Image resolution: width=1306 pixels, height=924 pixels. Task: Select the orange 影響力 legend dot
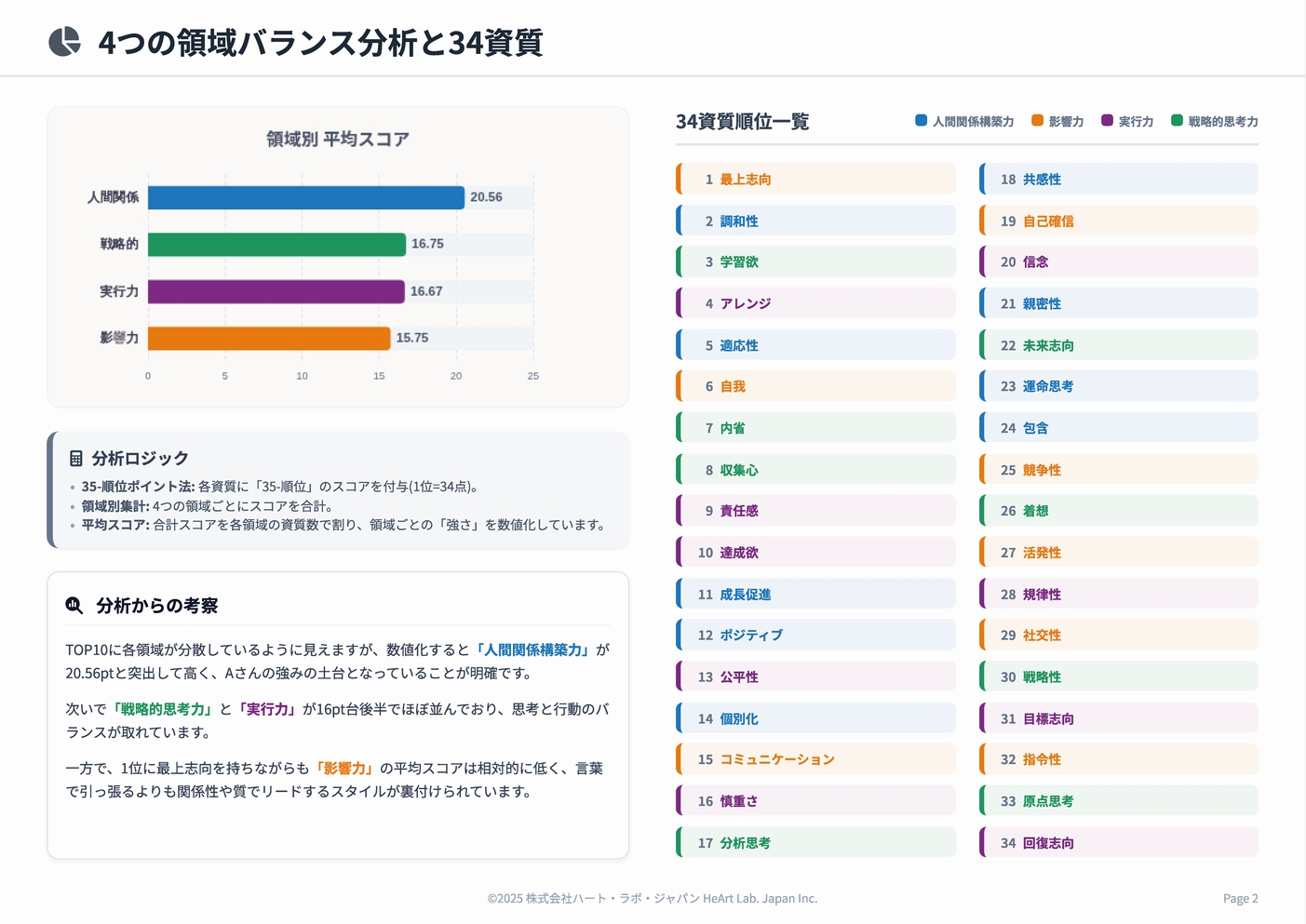click(x=1035, y=120)
